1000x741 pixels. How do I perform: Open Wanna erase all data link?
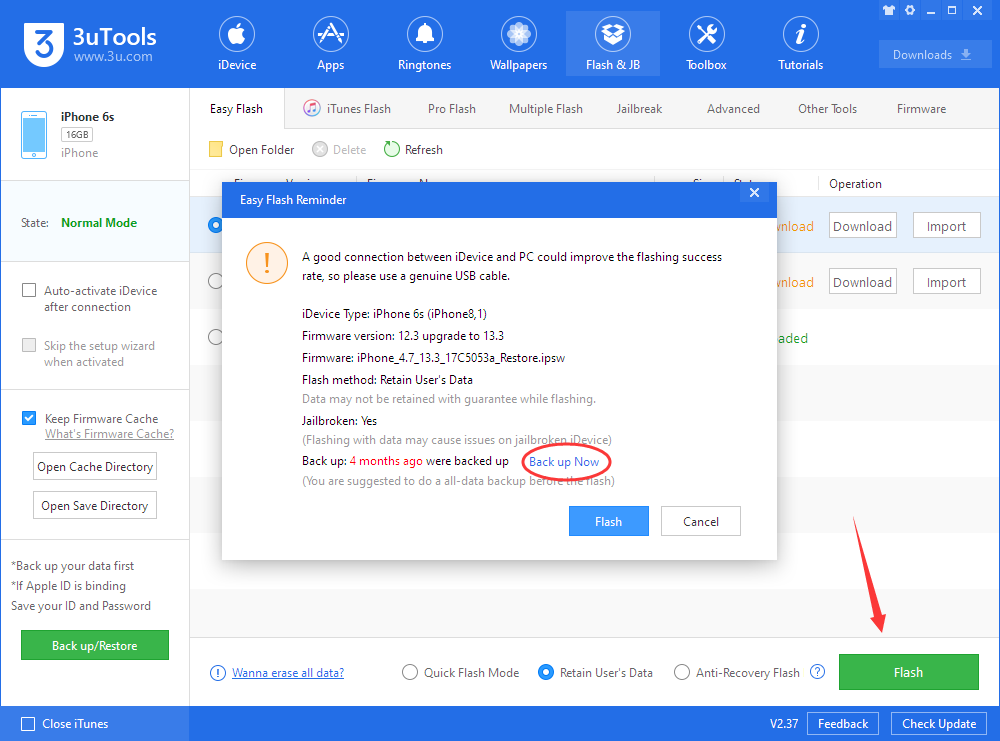click(x=288, y=673)
